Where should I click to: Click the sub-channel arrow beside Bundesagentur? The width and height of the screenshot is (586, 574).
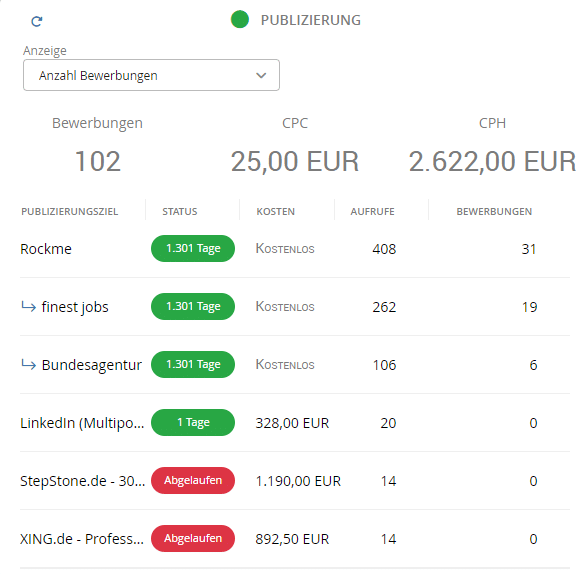[x=28, y=364]
